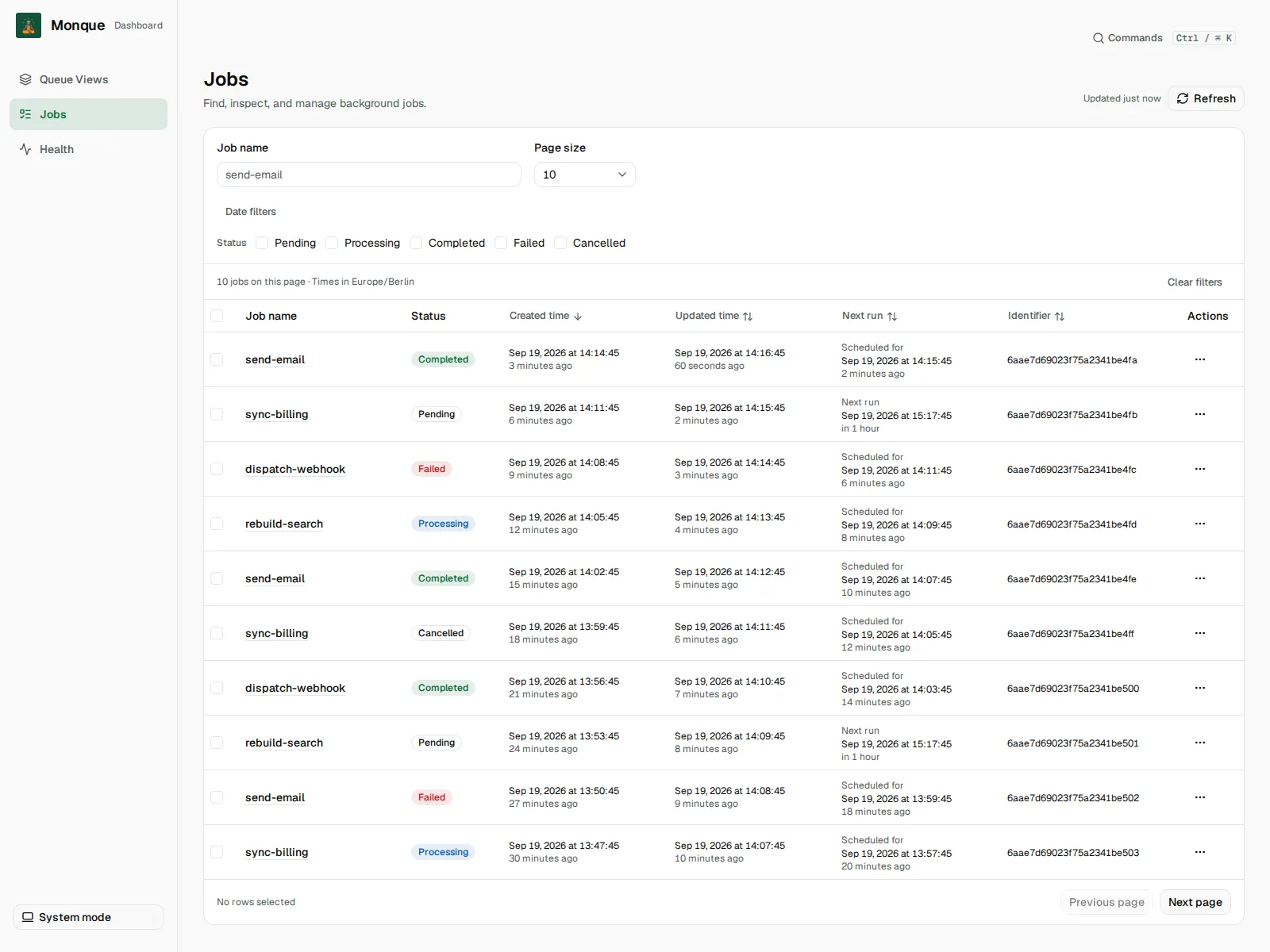Image resolution: width=1270 pixels, height=952 pixels.
Task: Click identifier 6aae7d69023f75a2341be500
Action: pyautogui.click(x=1073, y=689)
